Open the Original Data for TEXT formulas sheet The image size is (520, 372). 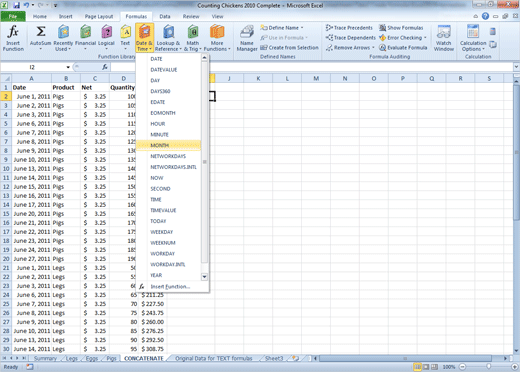click(214, 358)
